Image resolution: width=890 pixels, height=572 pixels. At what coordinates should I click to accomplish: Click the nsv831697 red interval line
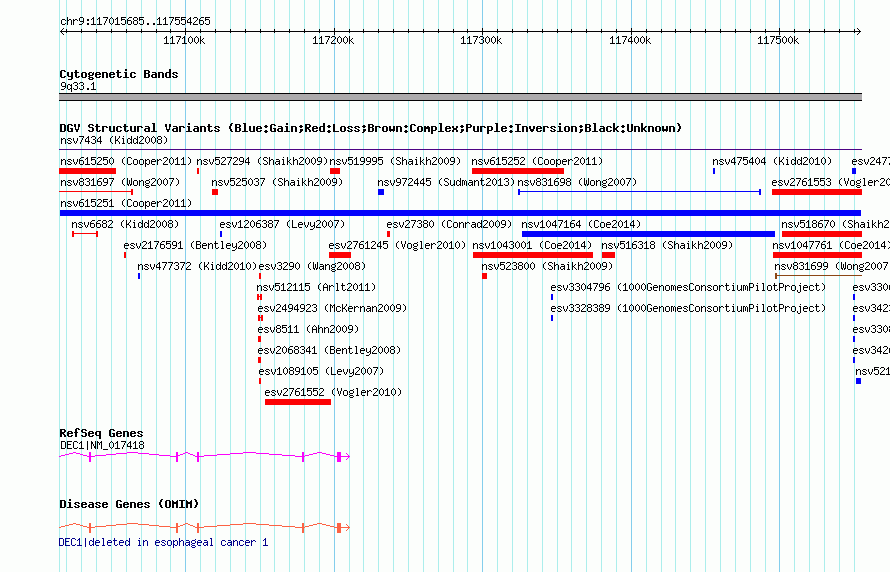point(96,192)
